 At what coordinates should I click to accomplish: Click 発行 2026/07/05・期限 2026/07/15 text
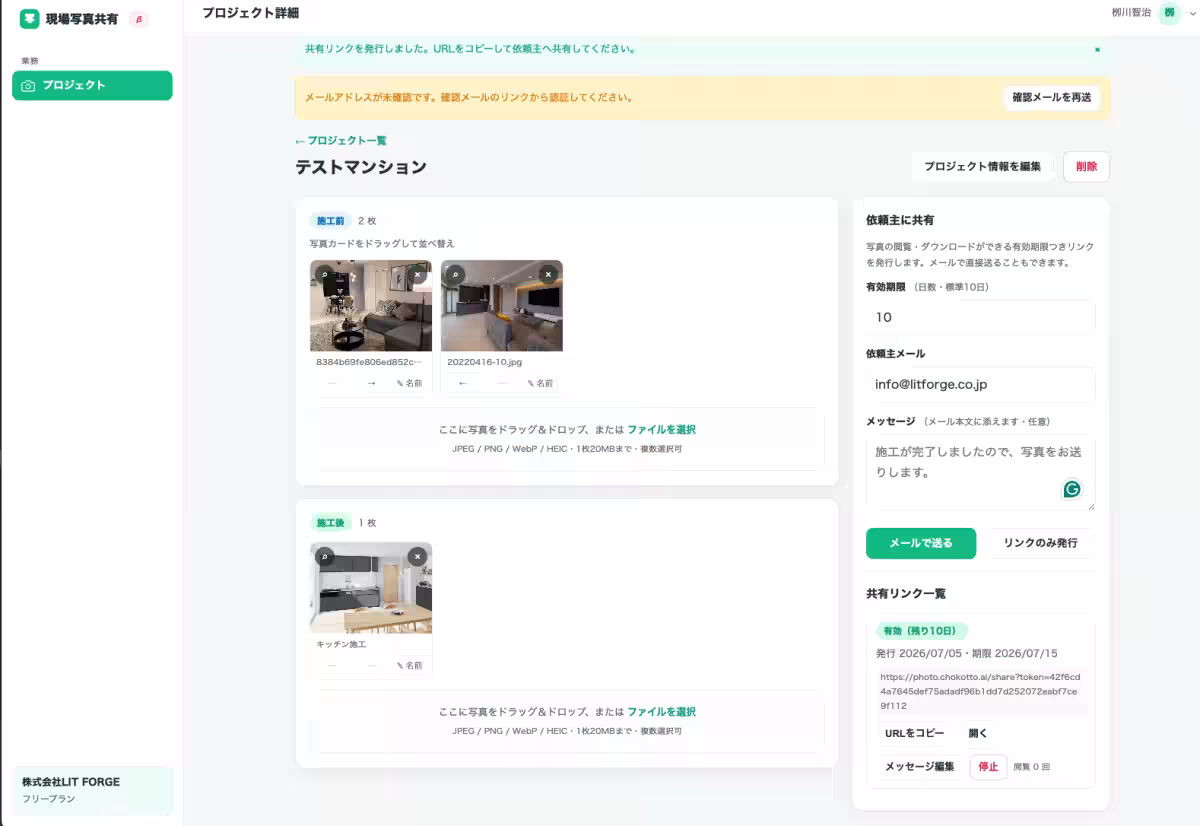click(966, 653)
